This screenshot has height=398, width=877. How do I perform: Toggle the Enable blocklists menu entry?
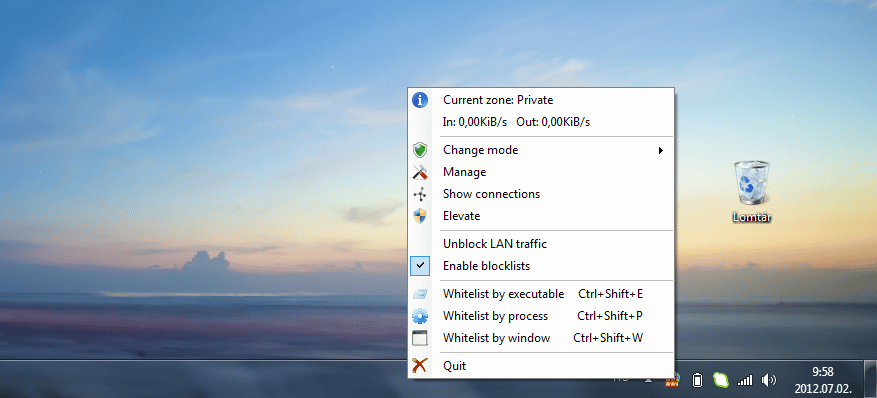tap(541, 266)
